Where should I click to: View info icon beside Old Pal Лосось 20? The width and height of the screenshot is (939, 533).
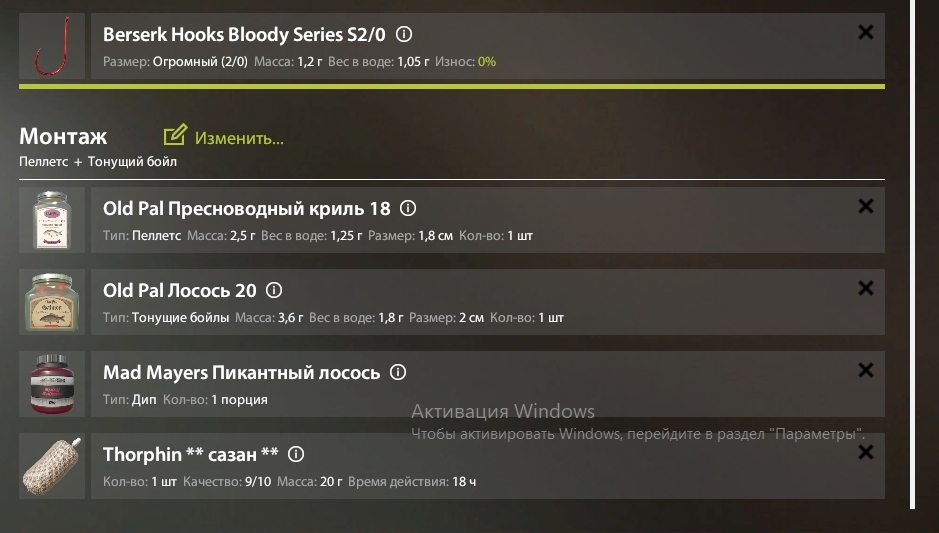[x=274, y=290]
